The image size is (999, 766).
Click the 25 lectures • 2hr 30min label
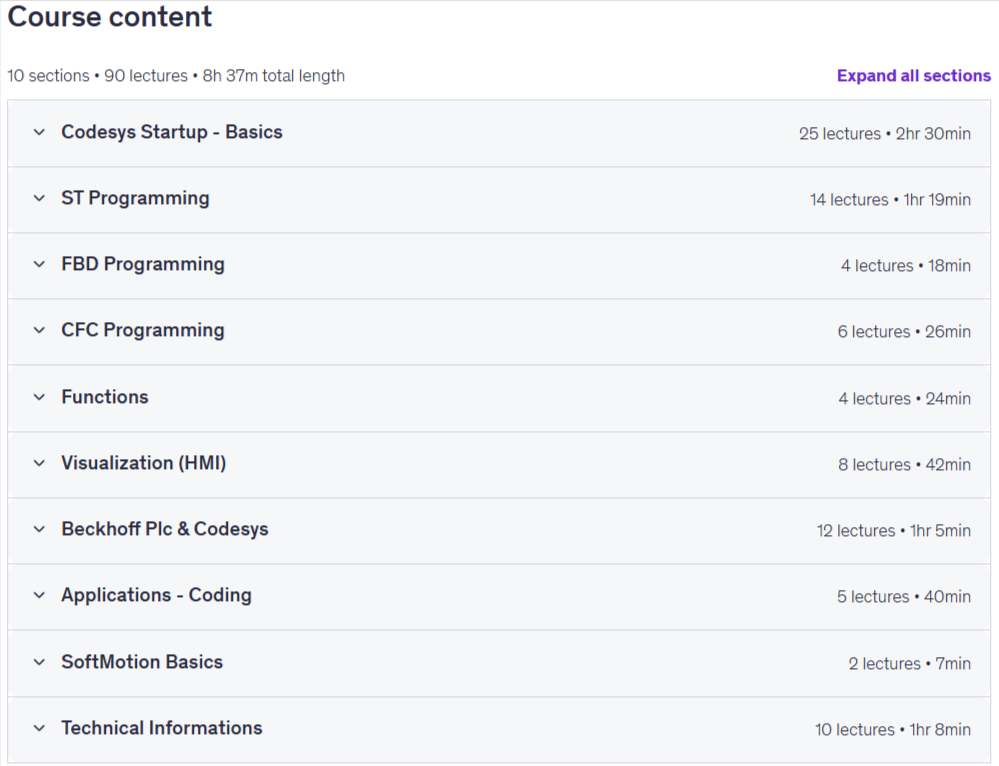click(x=885, y=134)
